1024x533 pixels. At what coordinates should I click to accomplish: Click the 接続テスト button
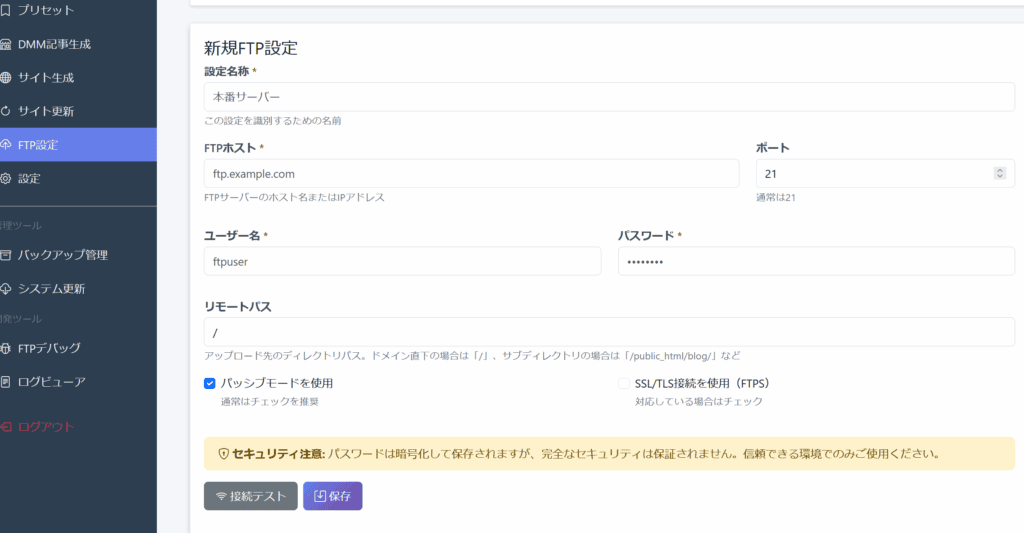[x=251, y=496]
